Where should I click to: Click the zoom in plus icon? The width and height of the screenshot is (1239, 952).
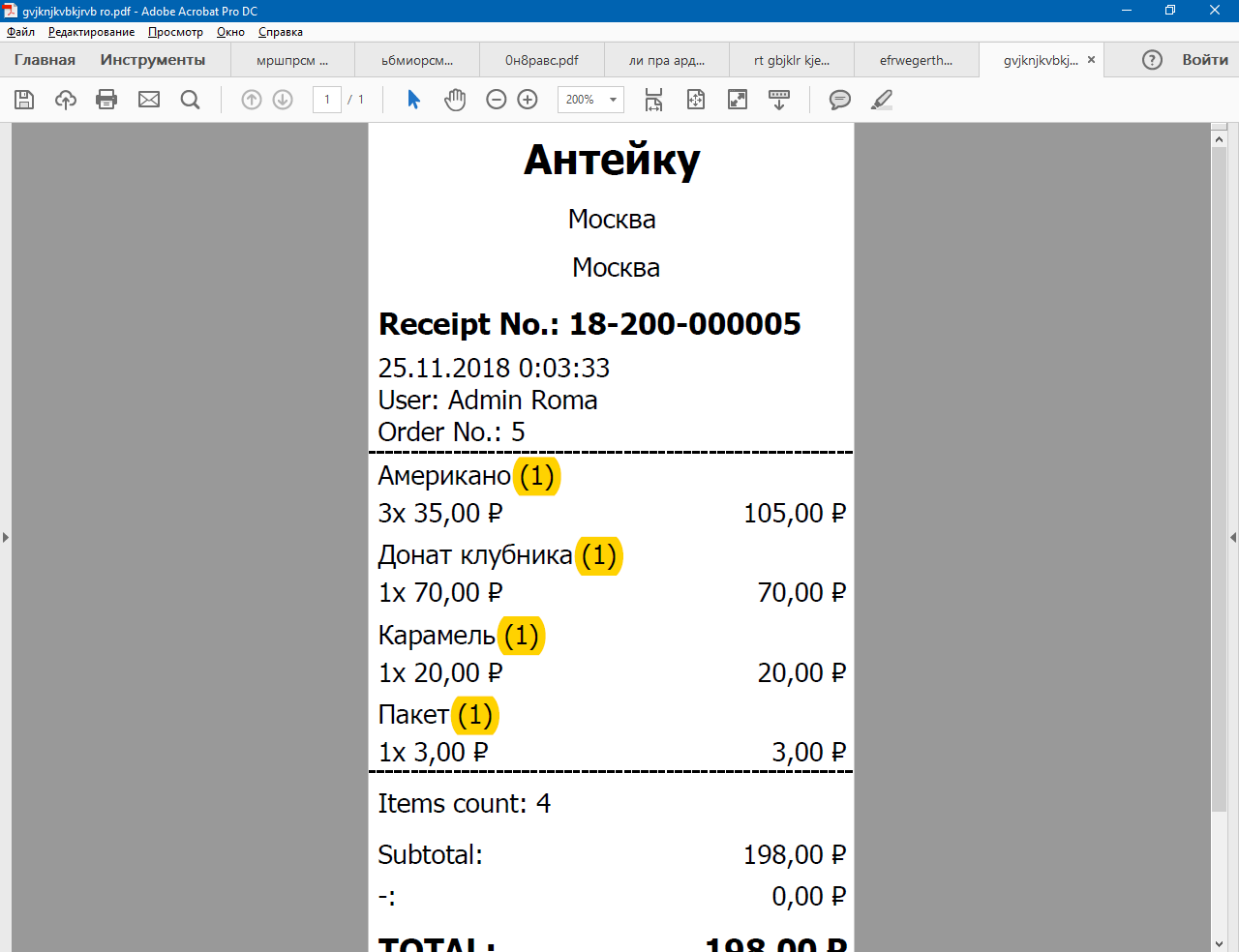coord(528,100)
